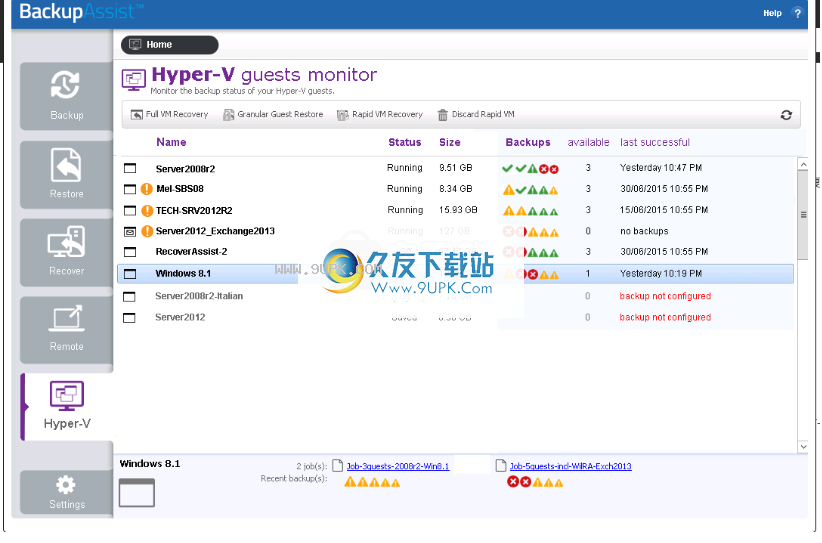Click the Windows 8.1 VM thumbnail
822x543 pixels.
pos(137,493)
